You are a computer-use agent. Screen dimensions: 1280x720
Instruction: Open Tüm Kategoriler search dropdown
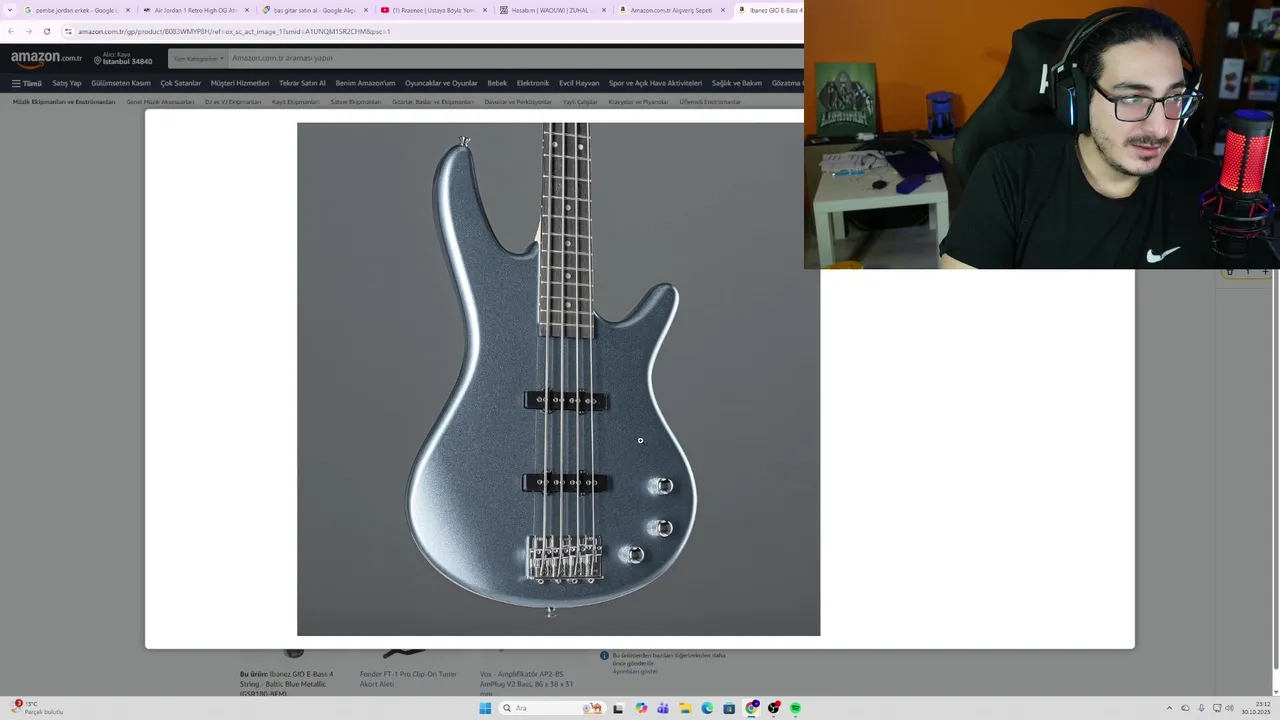tap(198, 58)
